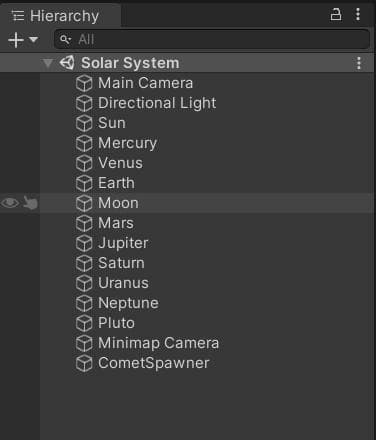Click the cube icon for CometSpawner
376x440 pixels.
click(x=84, y=363)
